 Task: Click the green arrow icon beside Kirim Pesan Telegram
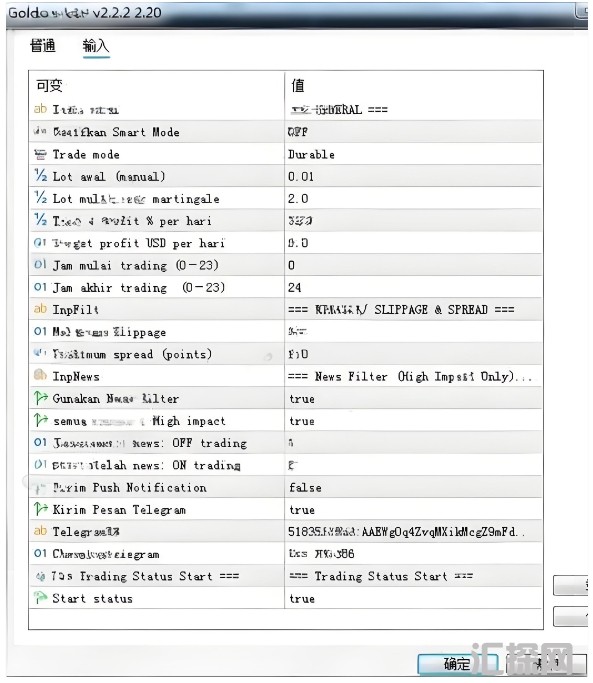(x=41, y=509)
